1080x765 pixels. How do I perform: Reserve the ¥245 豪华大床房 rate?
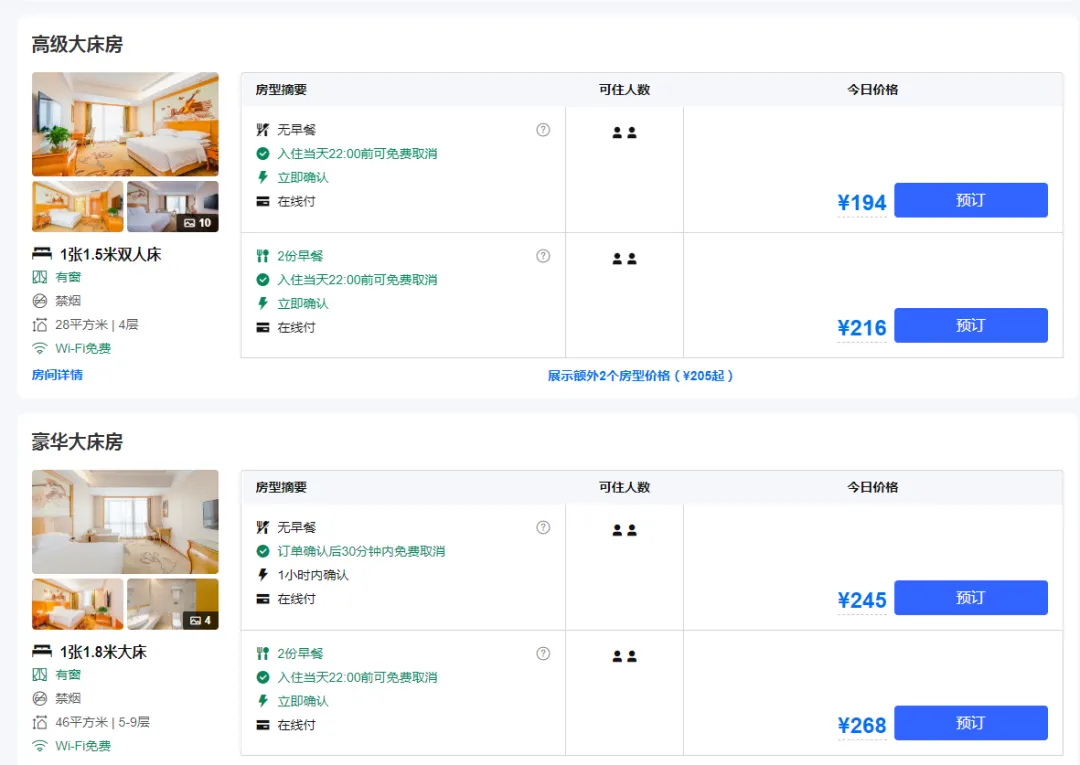tap(970, 597)
